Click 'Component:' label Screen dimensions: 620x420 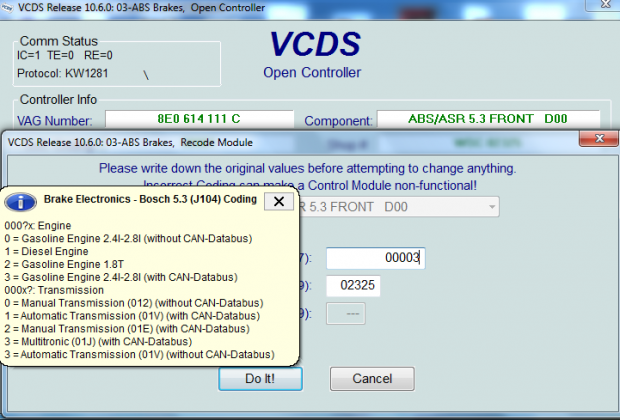pos(338,121)
